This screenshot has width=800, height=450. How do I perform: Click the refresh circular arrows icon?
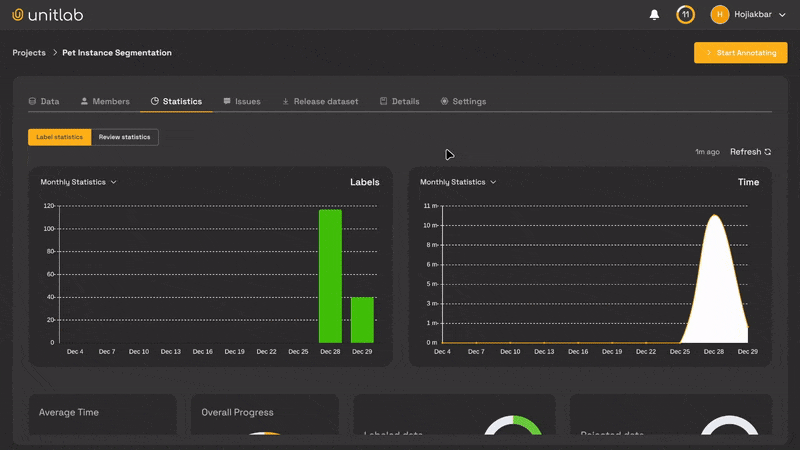(768, 152)
